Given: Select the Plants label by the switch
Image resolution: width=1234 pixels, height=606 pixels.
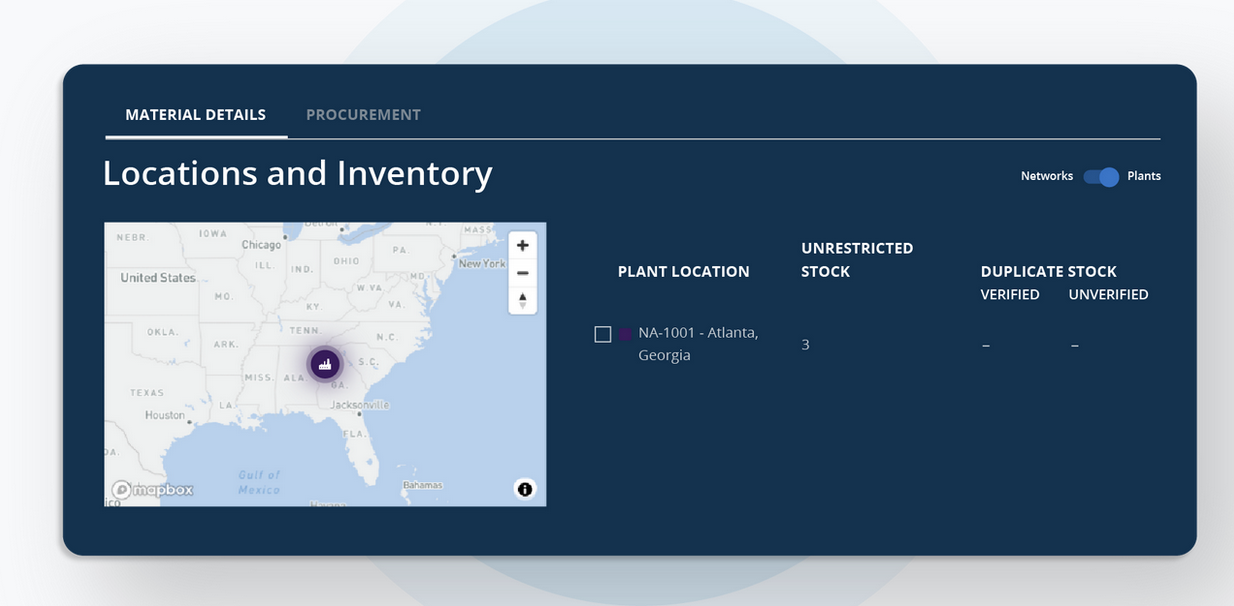Looking at the screenshot, I should pyautogui.click(x=1144, y=176).
